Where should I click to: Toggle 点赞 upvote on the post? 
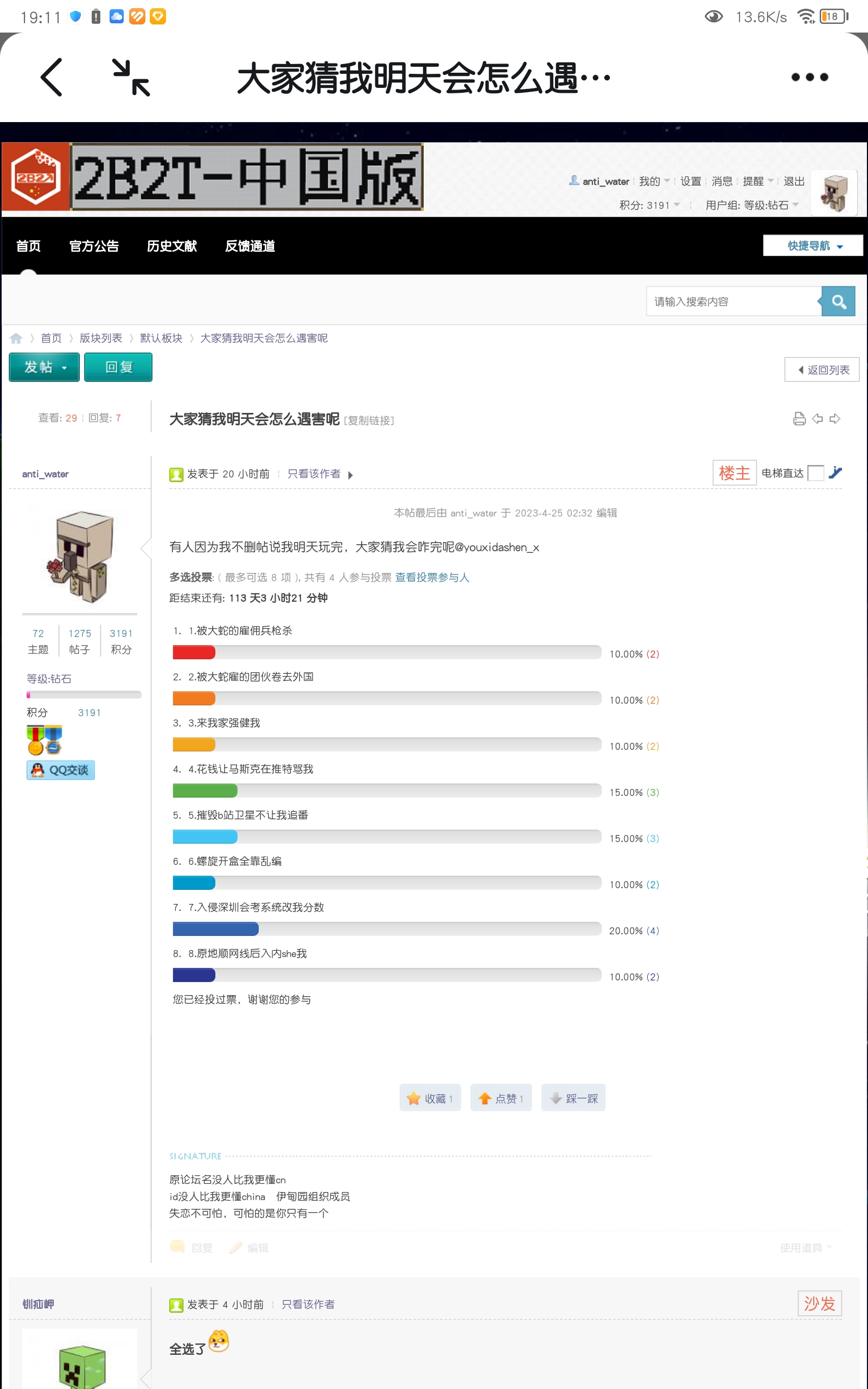coord(501,1098)
